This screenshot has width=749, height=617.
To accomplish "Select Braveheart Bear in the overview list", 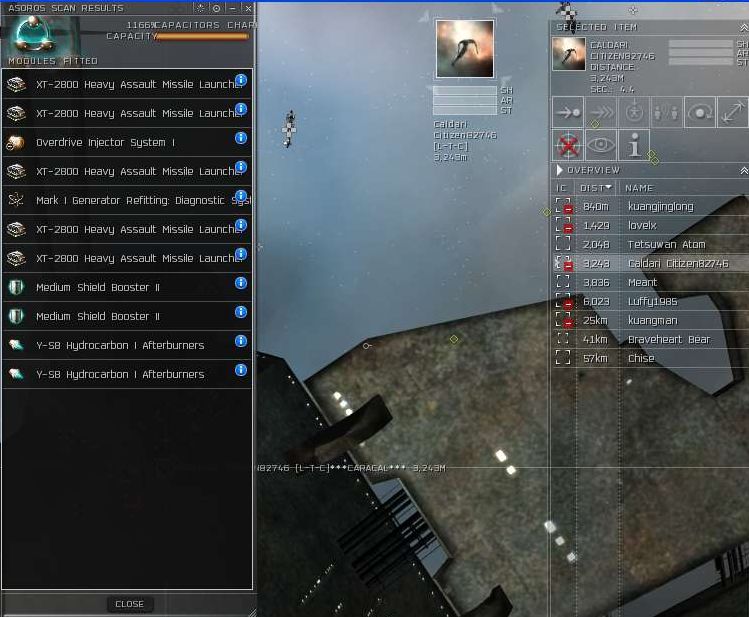I will click(669, 340).
